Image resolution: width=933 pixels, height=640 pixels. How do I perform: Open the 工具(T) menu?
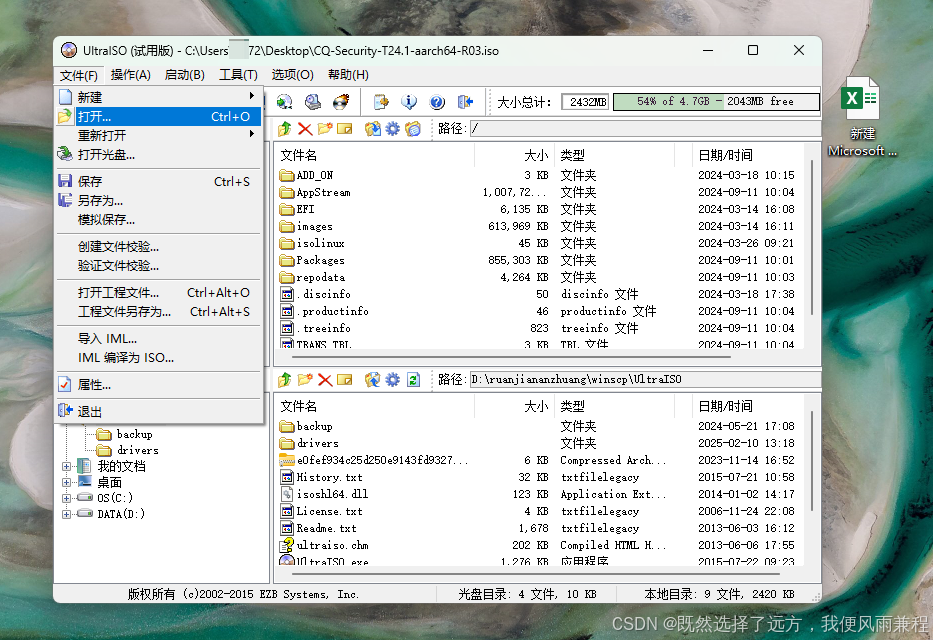pyautogui.click(x=238, y=75)
